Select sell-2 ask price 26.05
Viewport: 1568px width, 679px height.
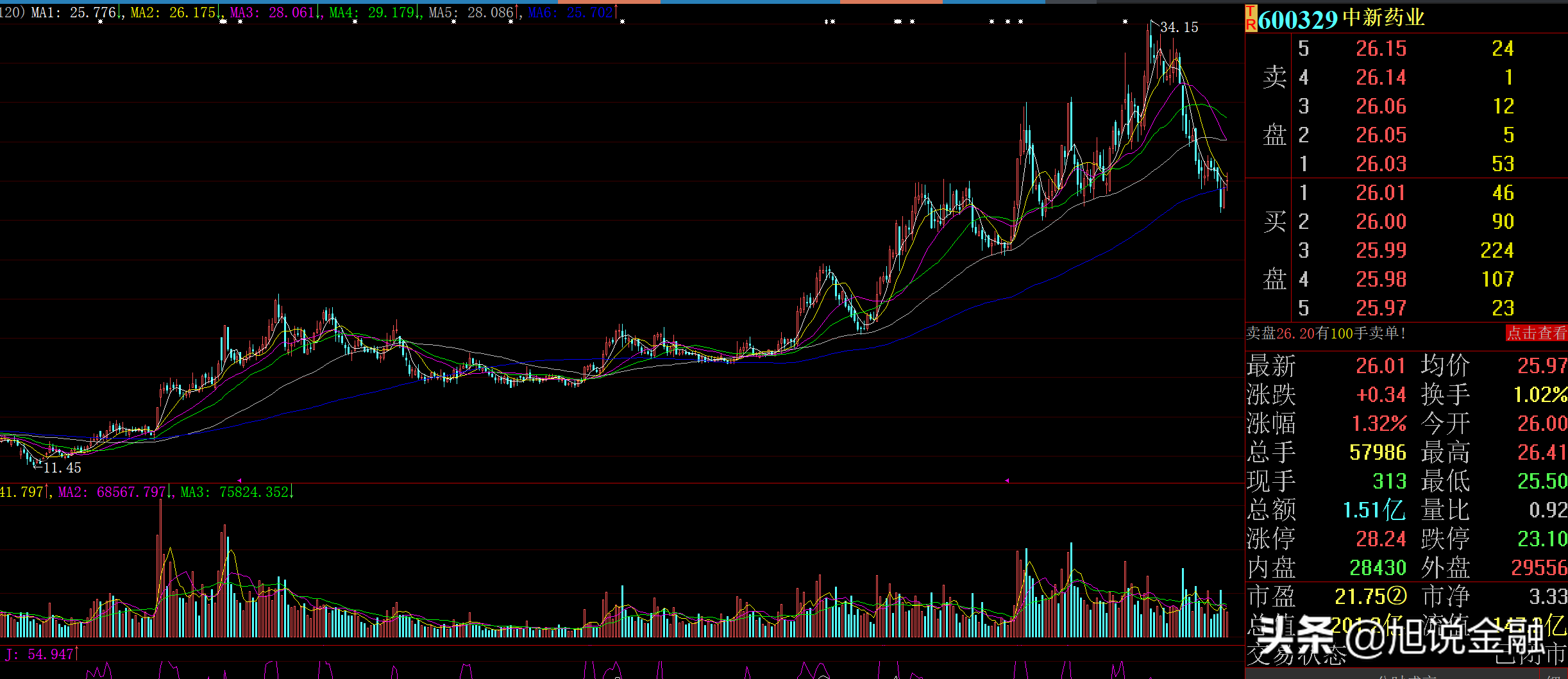click(x=1381, y=135)
